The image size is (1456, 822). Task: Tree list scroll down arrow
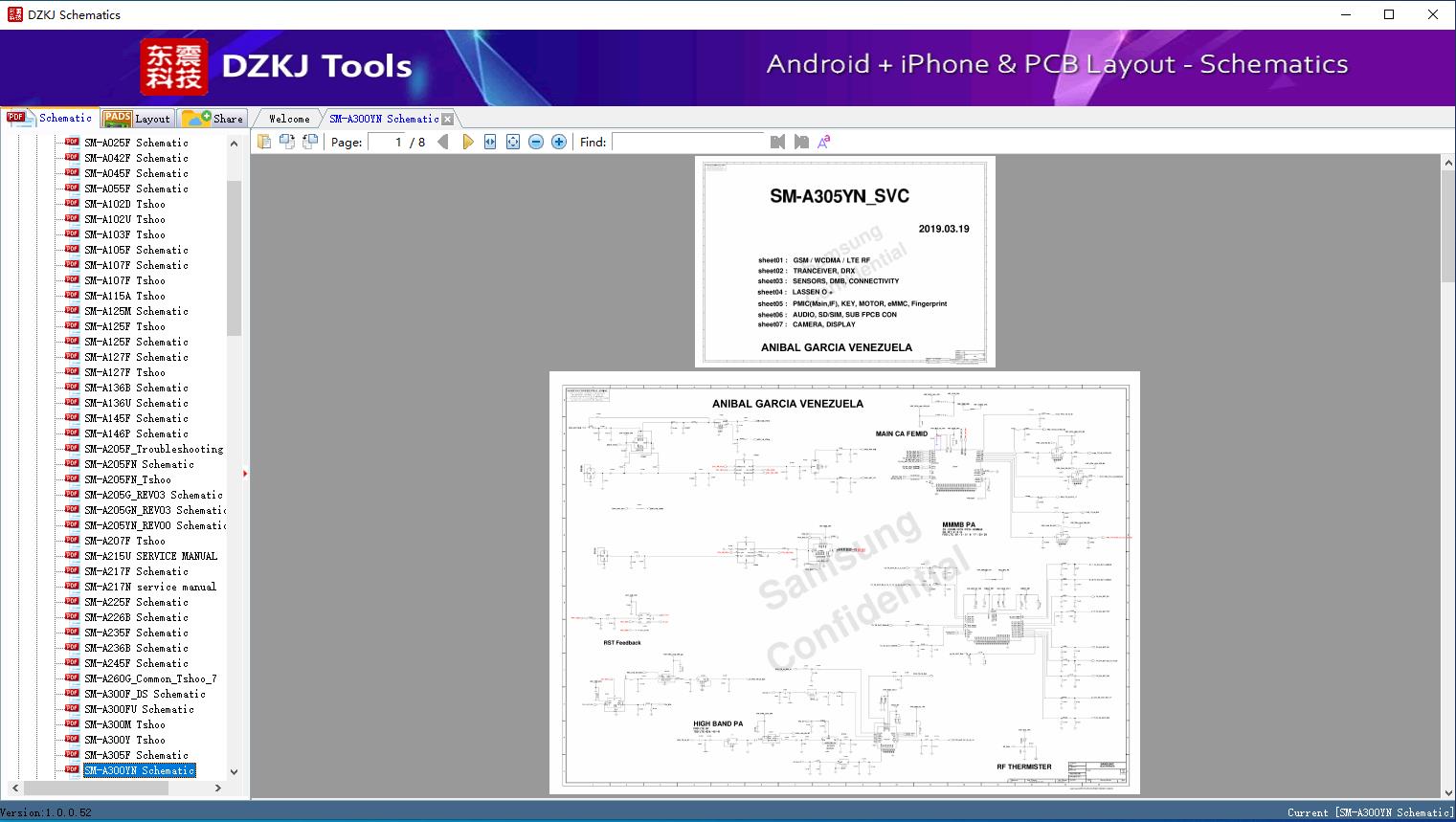[x=234, y=771]
